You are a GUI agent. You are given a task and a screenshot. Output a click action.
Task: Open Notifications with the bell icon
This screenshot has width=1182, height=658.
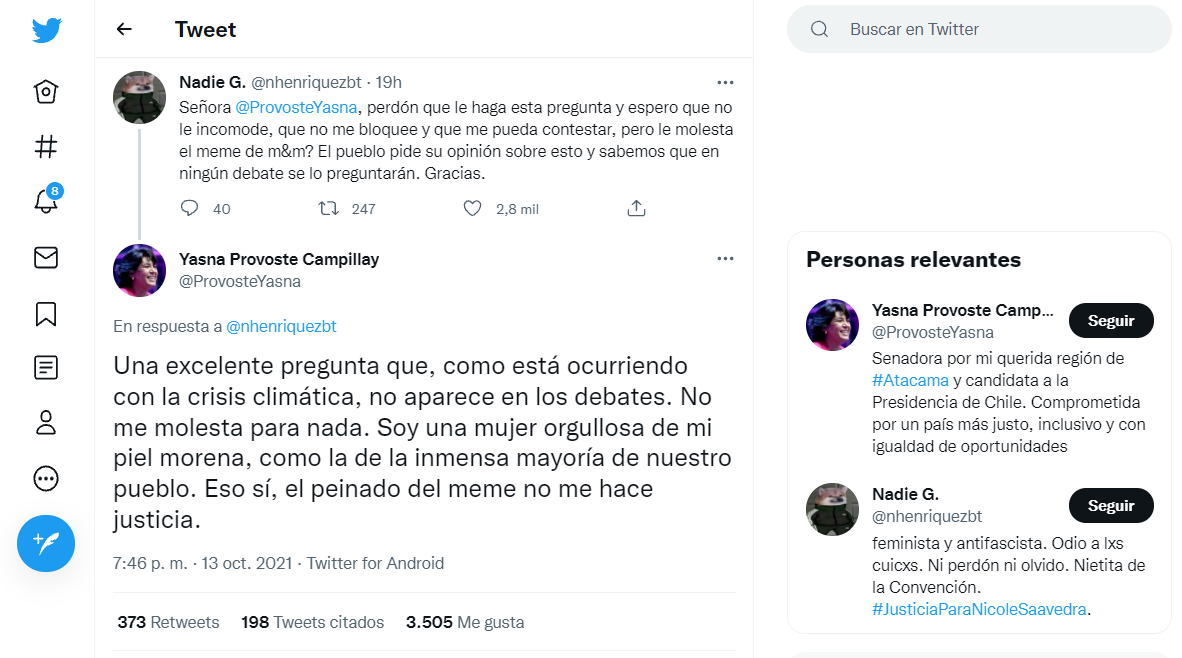coord(46,202)
